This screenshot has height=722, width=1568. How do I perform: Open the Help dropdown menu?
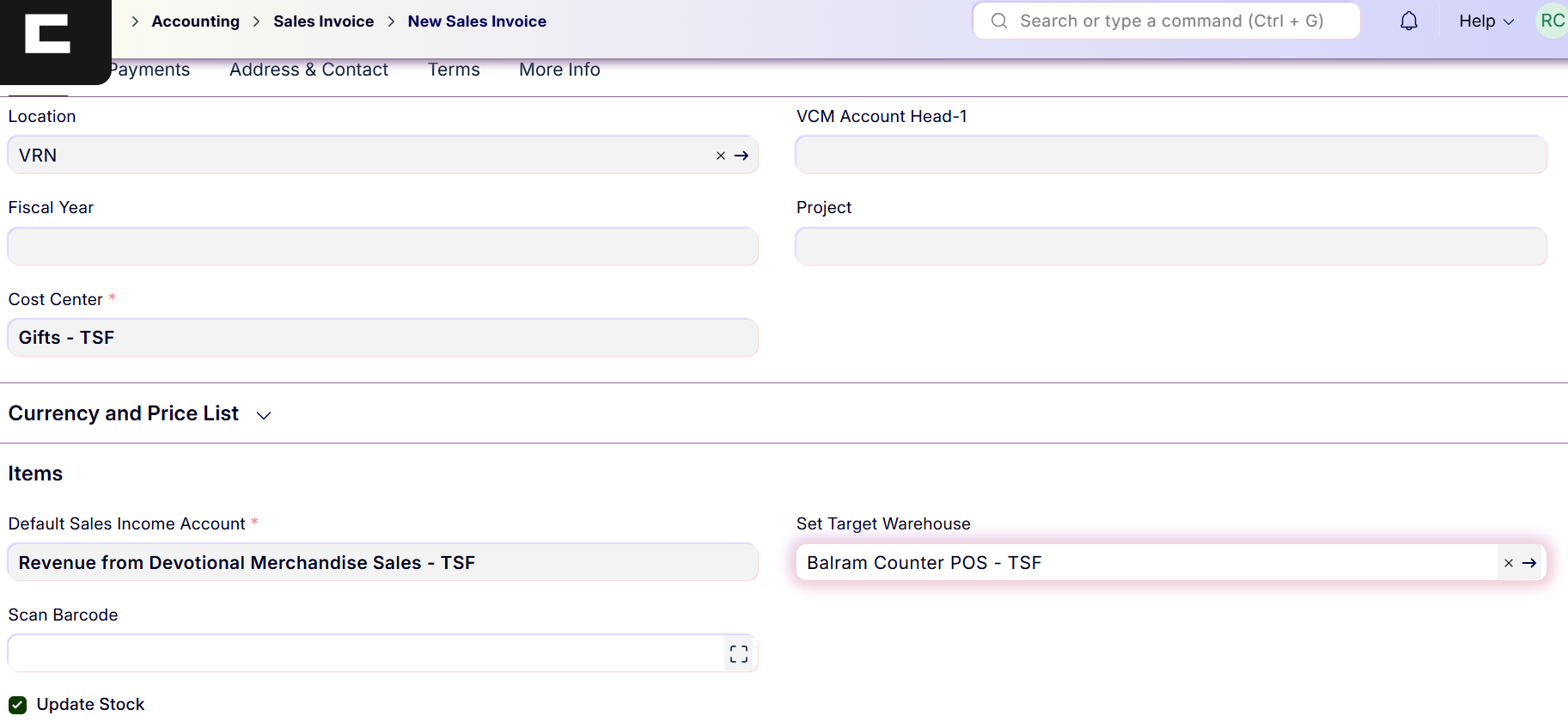click(x=1486, y=21)
